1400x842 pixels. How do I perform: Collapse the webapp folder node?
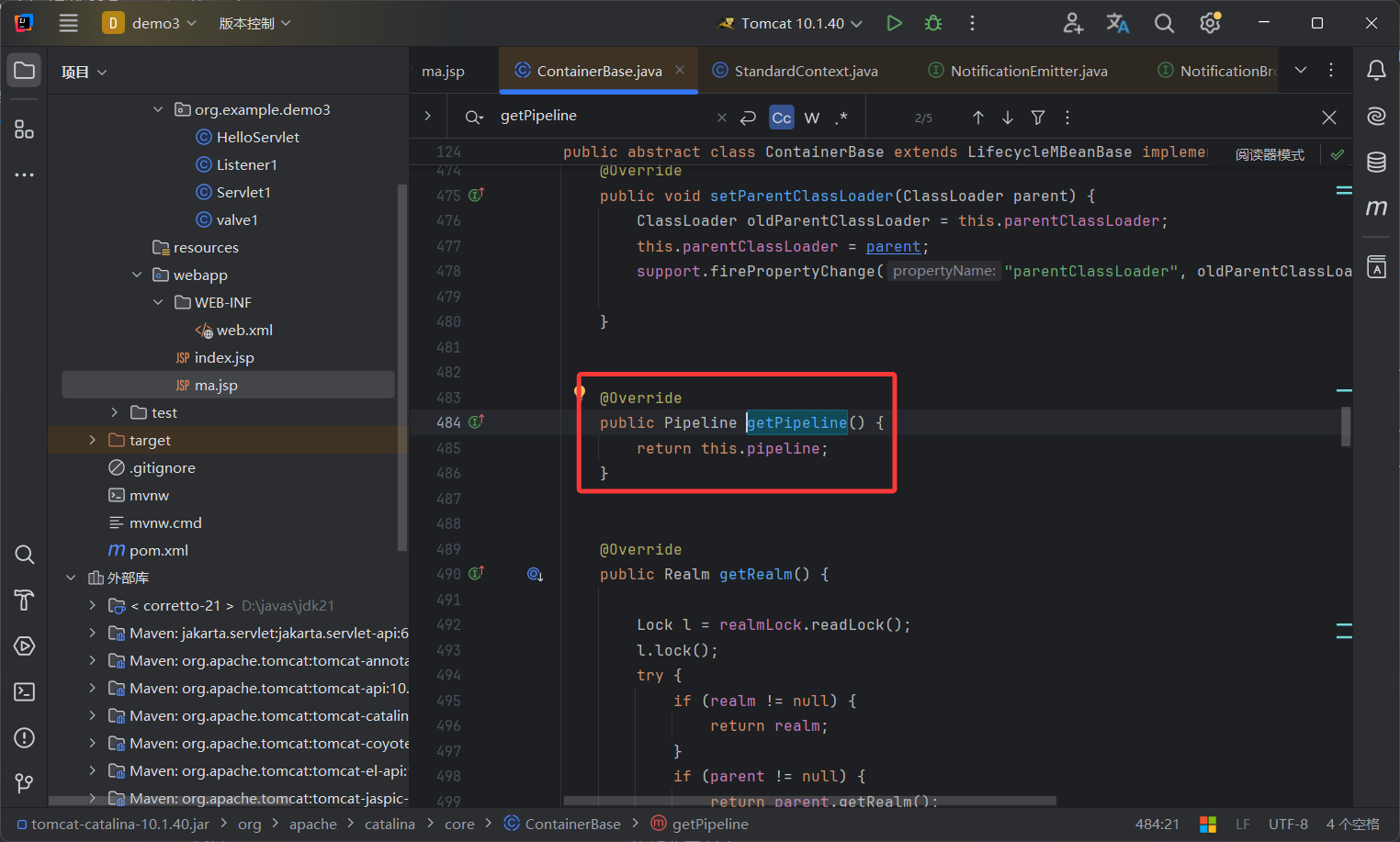click(137, 275)
